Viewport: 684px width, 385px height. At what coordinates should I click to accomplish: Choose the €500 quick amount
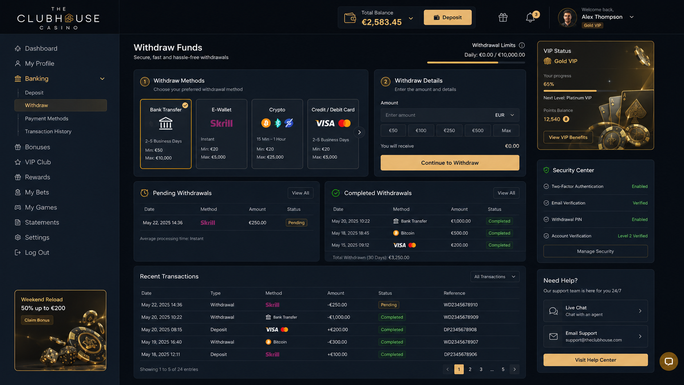click(x=478, y=130)
